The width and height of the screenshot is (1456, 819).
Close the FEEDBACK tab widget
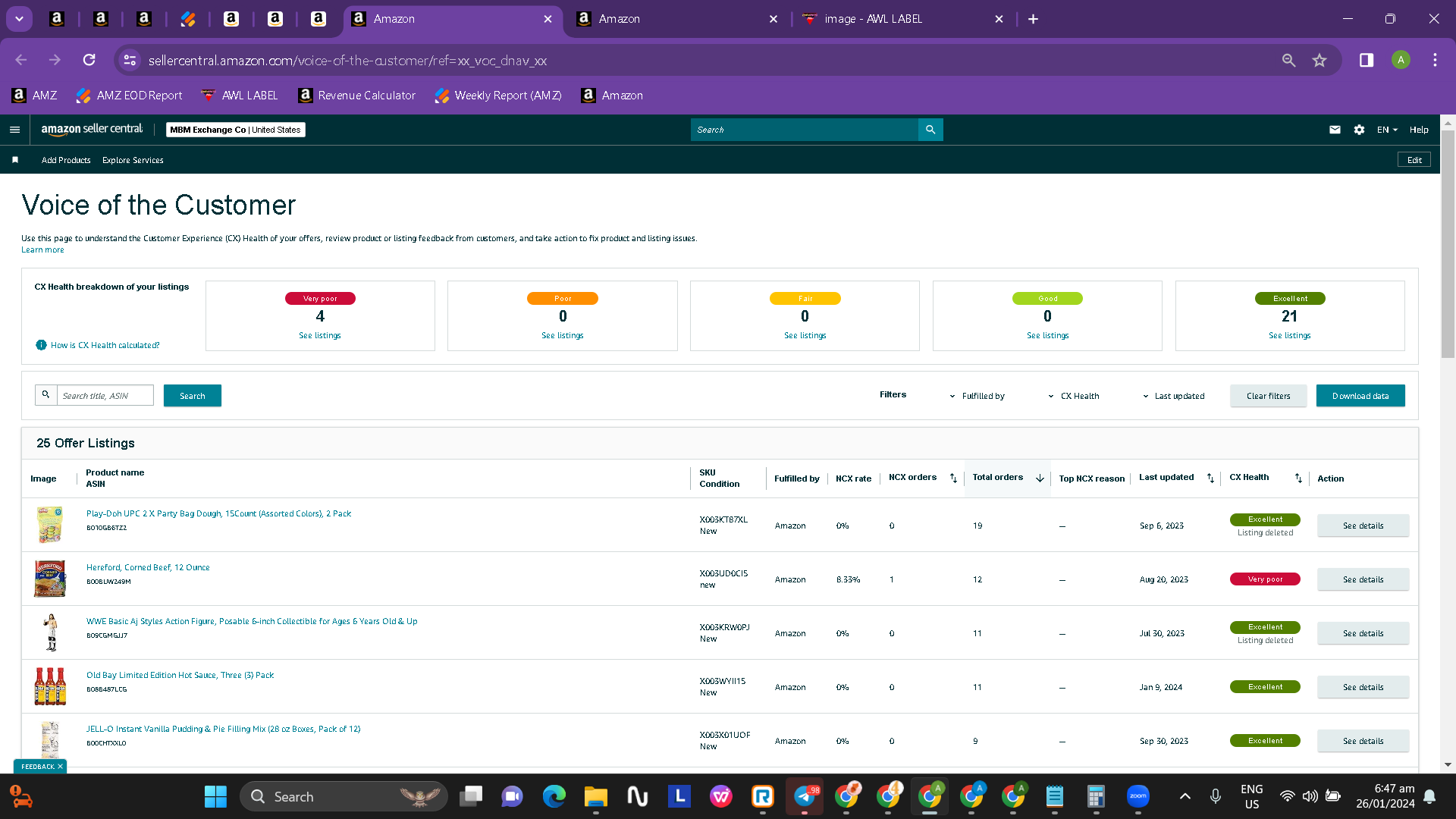point(60,767)
